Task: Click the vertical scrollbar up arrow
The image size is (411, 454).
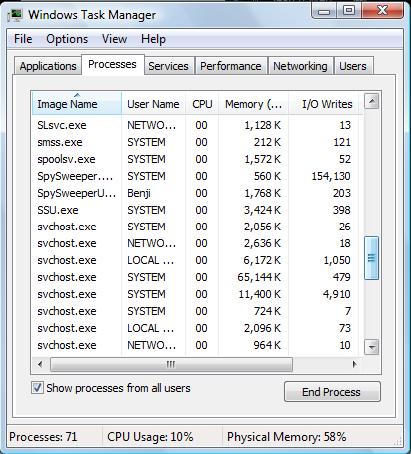Action: tap(372, 101)
